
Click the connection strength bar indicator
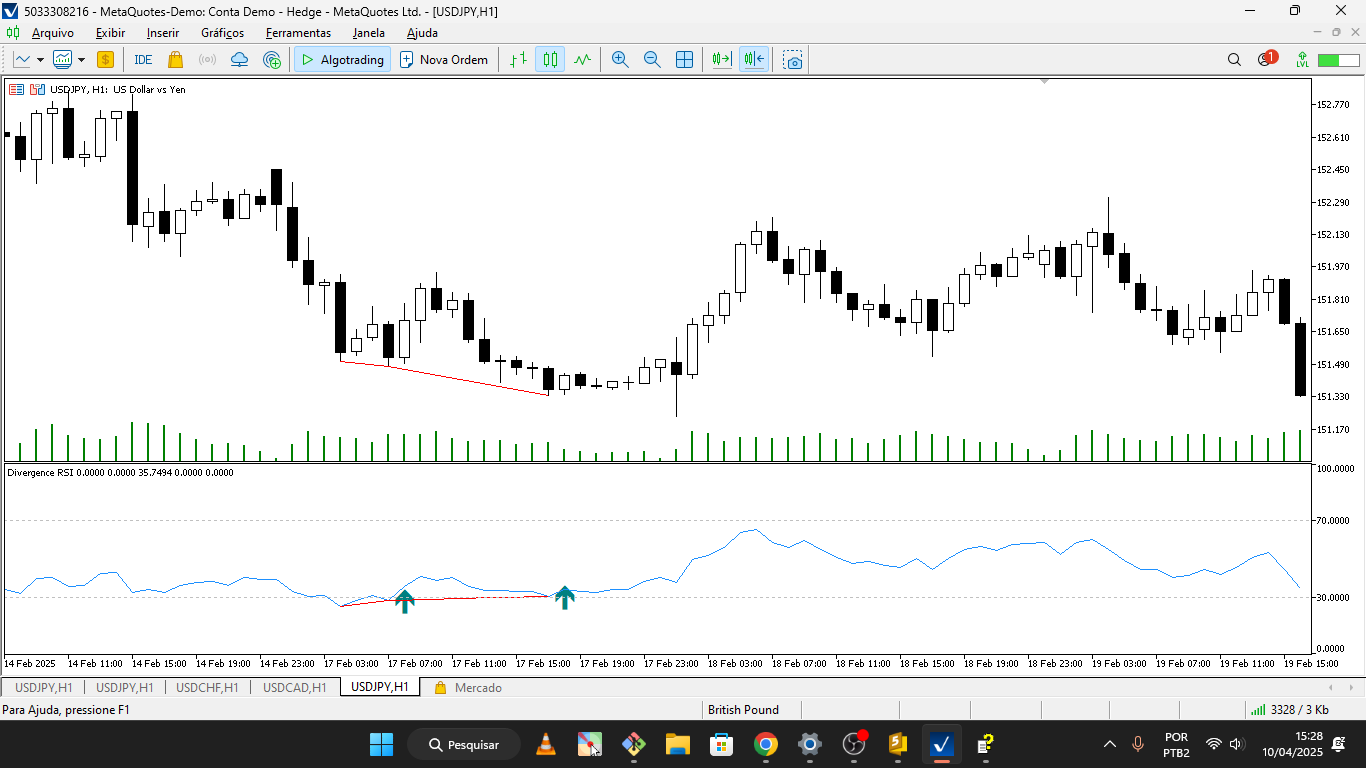click(1257, 709)
